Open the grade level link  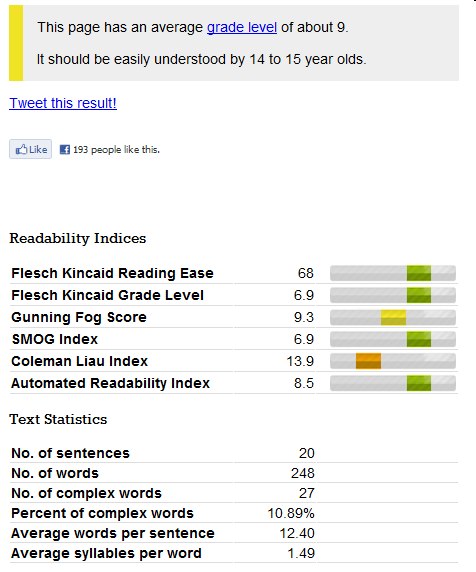(242, 27)
